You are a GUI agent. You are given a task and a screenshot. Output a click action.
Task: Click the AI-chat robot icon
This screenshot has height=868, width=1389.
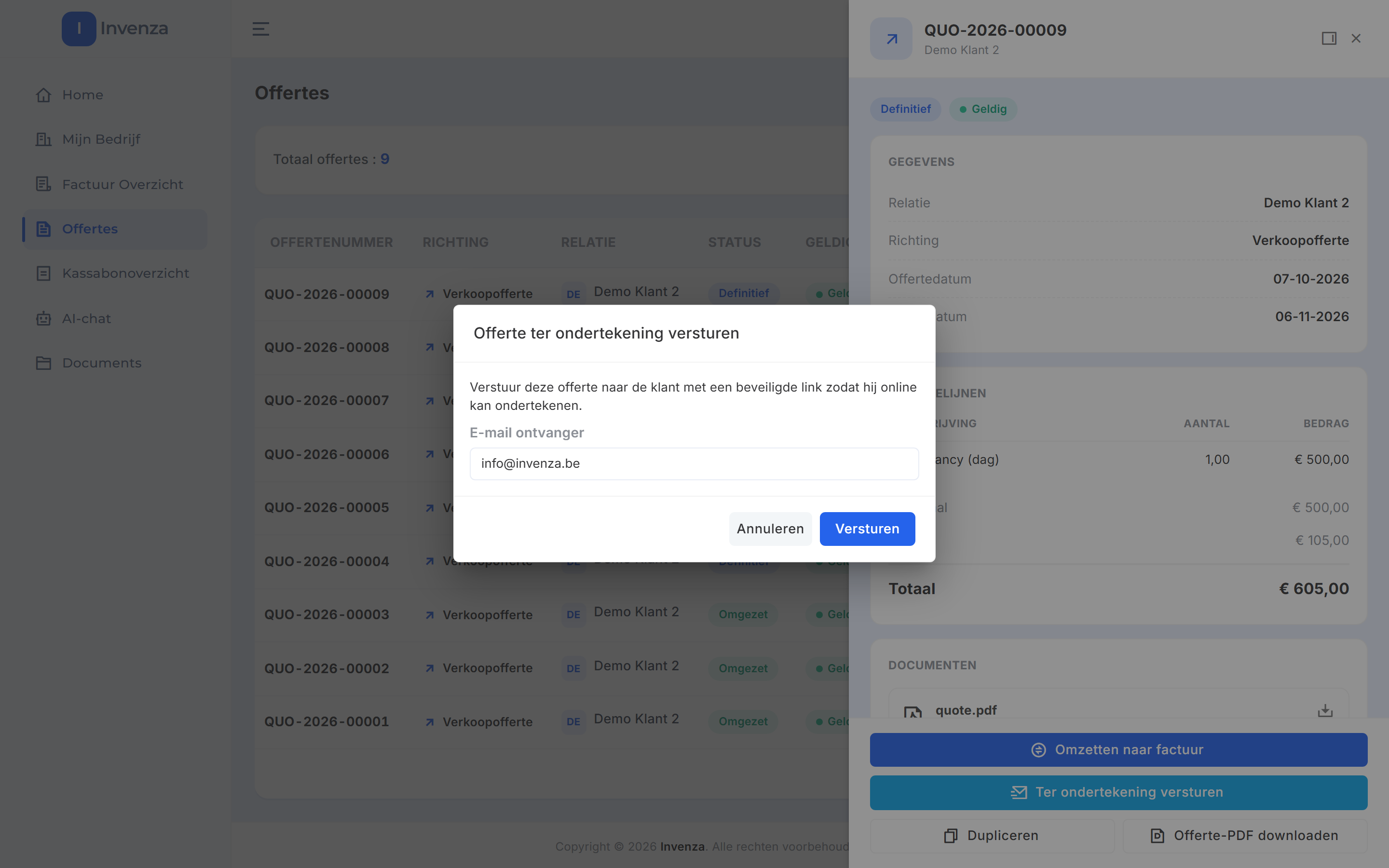[43, 319]
